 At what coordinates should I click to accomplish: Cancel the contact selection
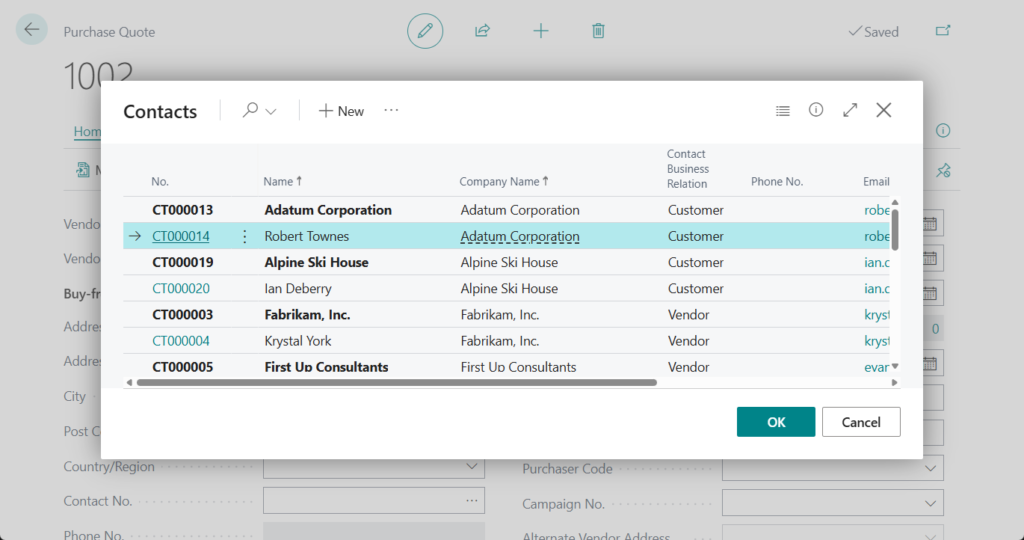(861, 422)
